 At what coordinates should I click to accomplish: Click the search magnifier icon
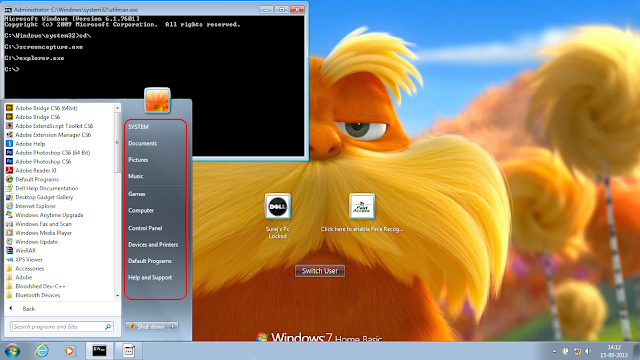click(x=108, y=327)
